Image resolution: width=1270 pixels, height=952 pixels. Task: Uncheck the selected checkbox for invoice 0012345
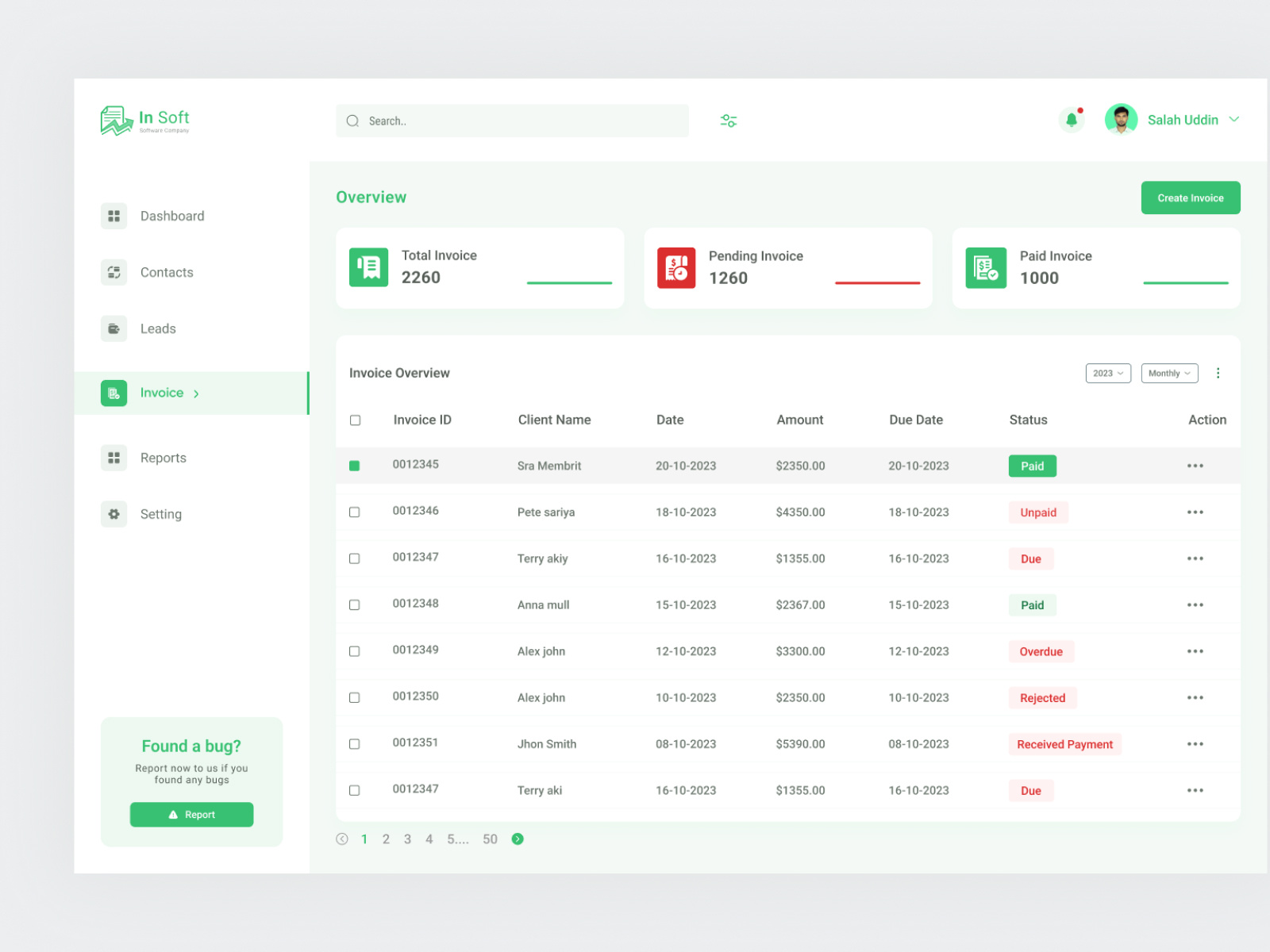pos(355,466)
